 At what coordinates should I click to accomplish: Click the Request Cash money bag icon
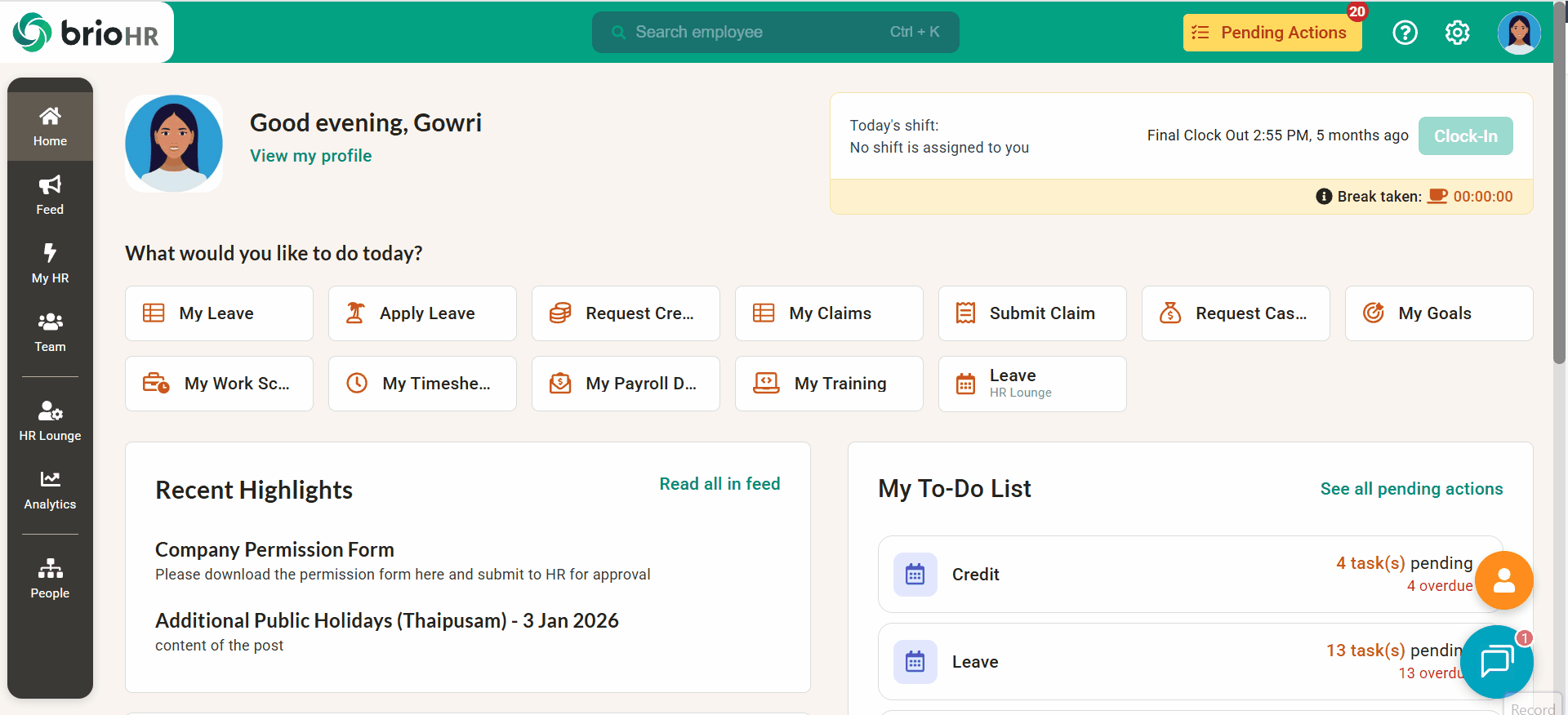(x=1170, y=313)
